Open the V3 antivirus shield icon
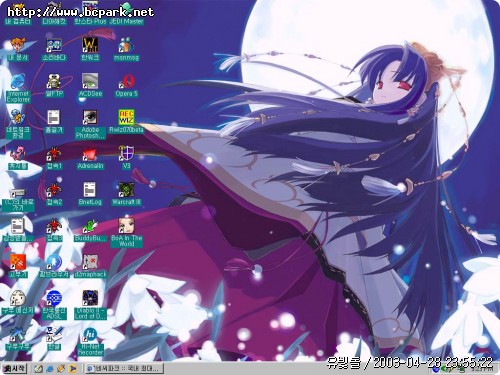Viewport: 500px width, 375px height. (x=126, y=157)
